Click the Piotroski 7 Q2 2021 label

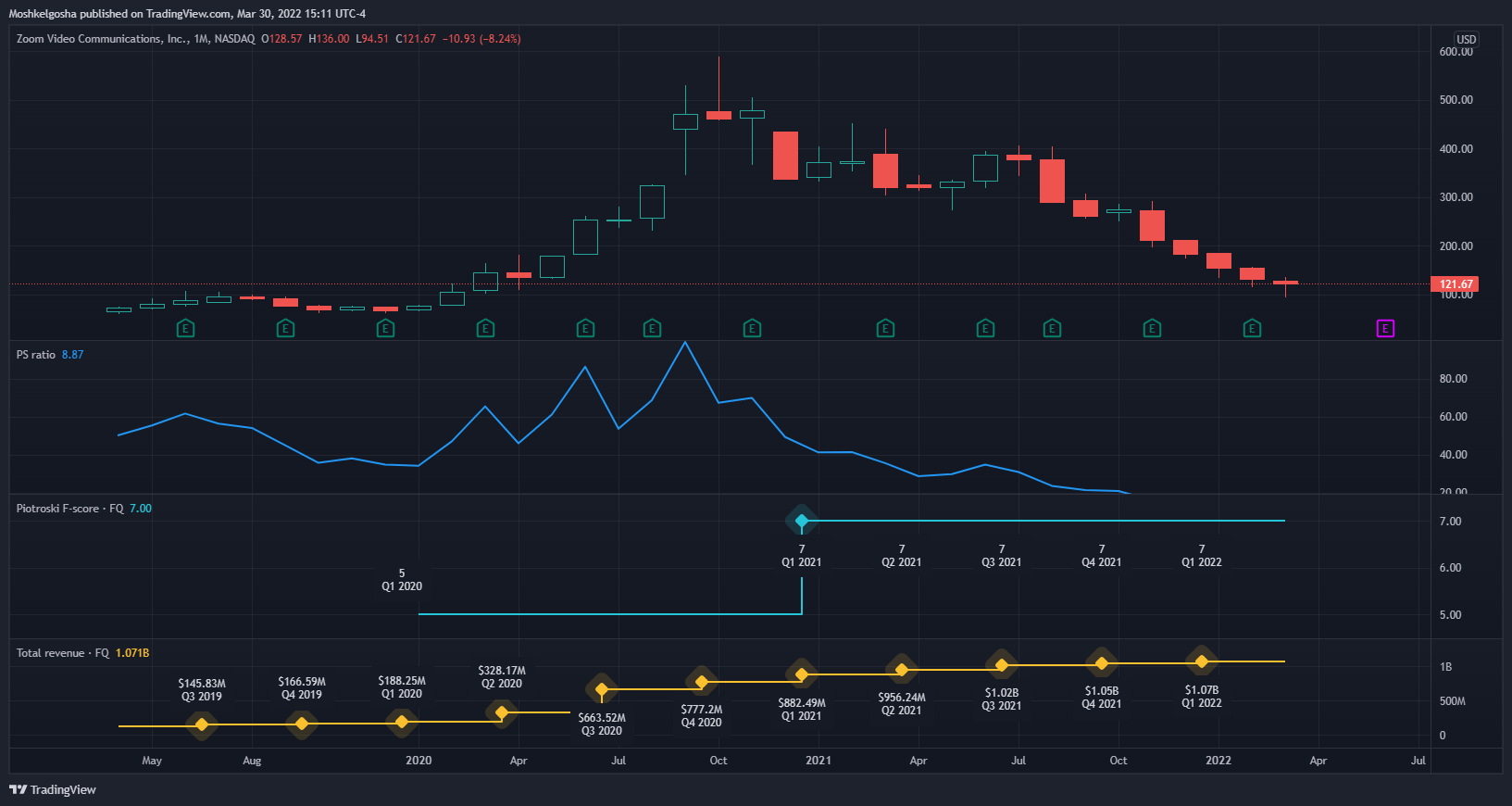coord(902,556)
